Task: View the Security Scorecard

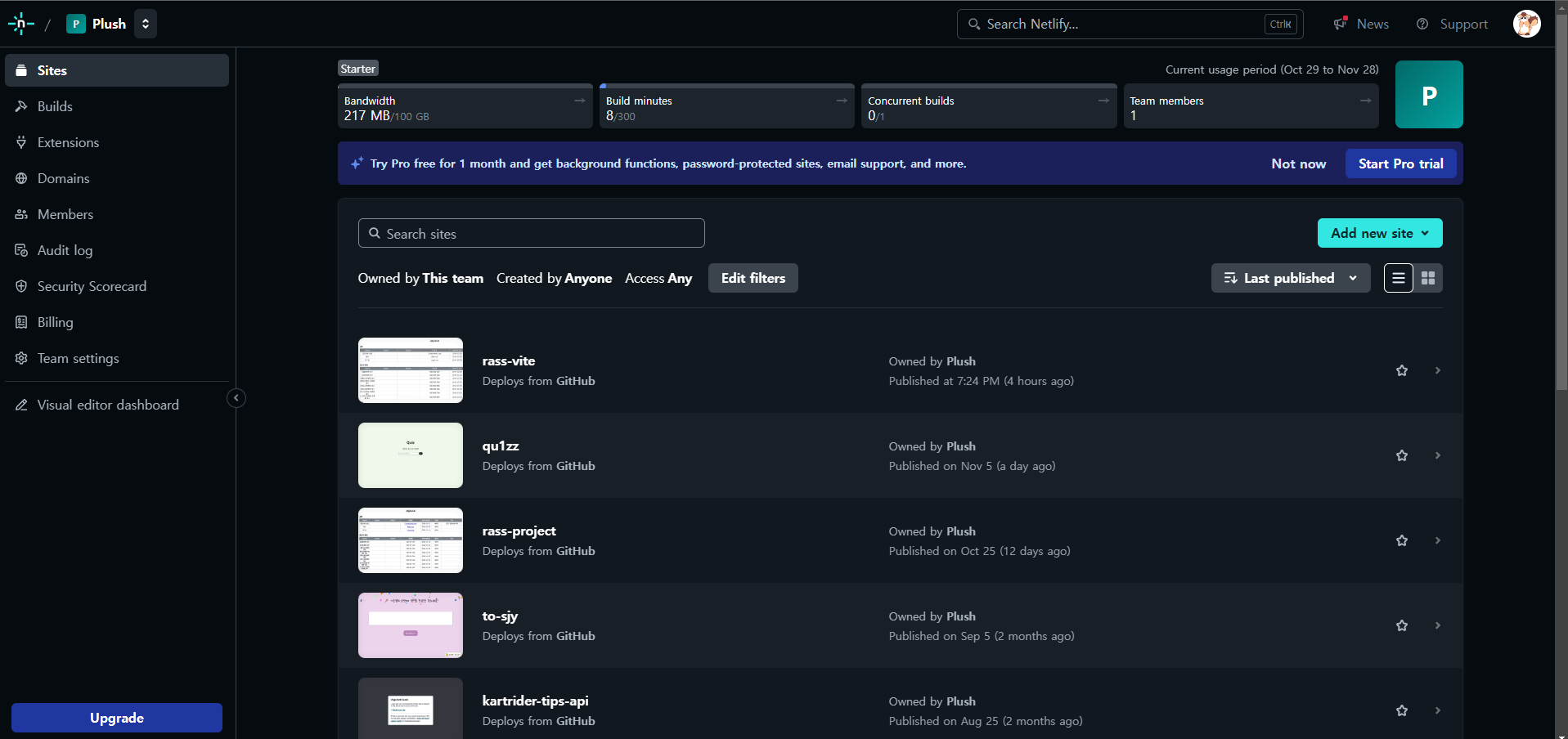Action: 117,286
